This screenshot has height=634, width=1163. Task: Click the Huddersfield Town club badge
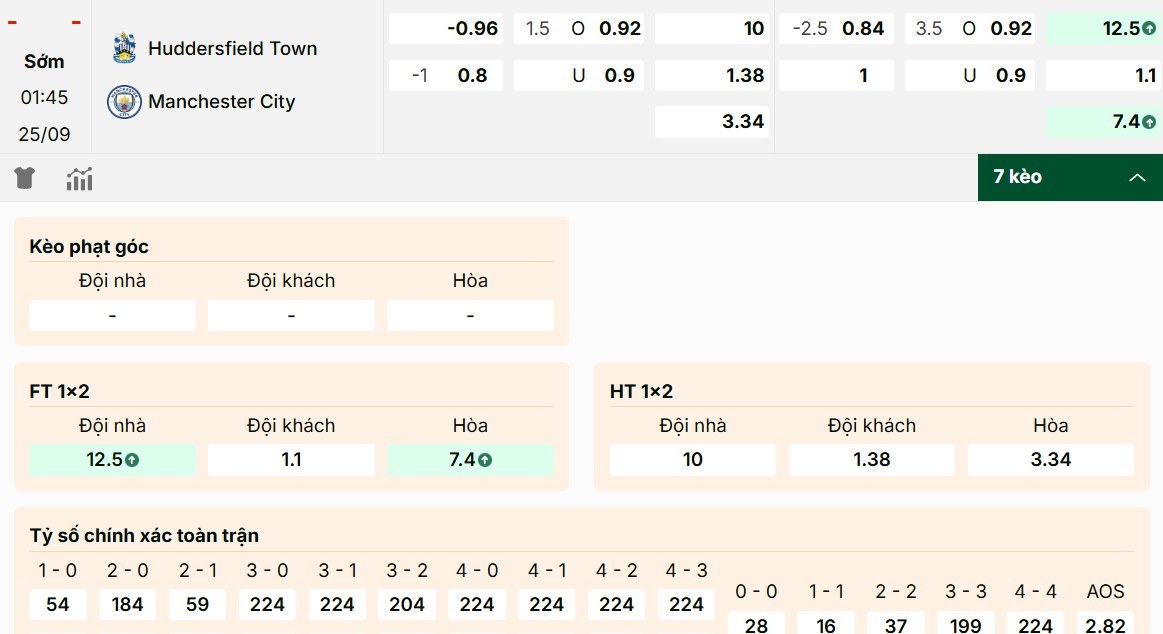click(124, 47)
